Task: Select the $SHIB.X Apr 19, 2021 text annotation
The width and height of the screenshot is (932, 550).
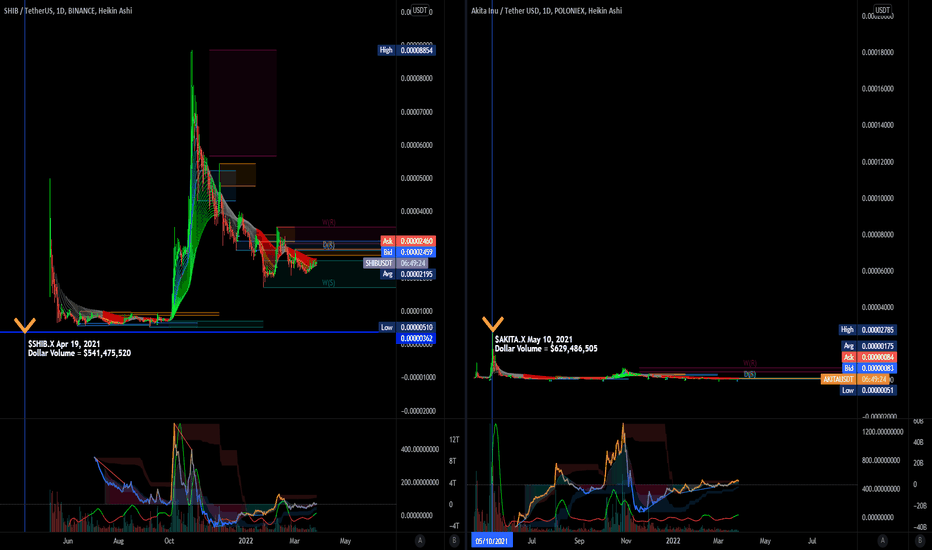Action: (x=64, y=344)
